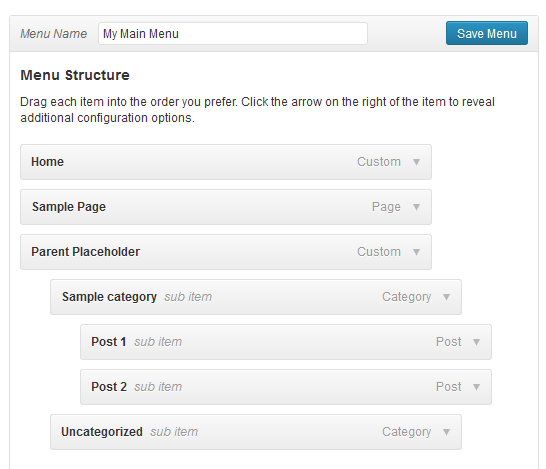Expand Parent Placeholder configuration arrow

click(416, 252)
